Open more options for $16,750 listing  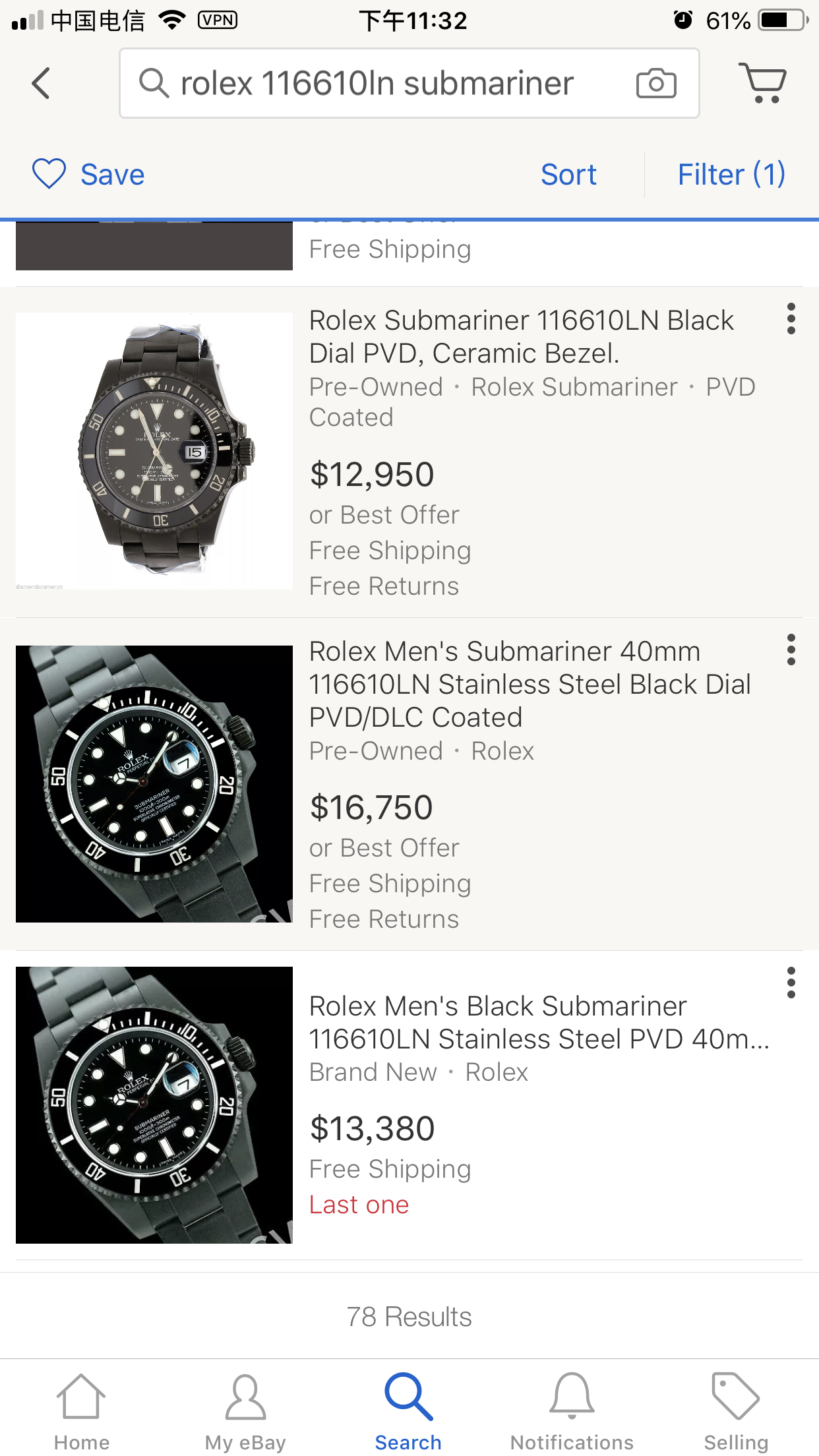pyautogui.click(x=791, y=650)
